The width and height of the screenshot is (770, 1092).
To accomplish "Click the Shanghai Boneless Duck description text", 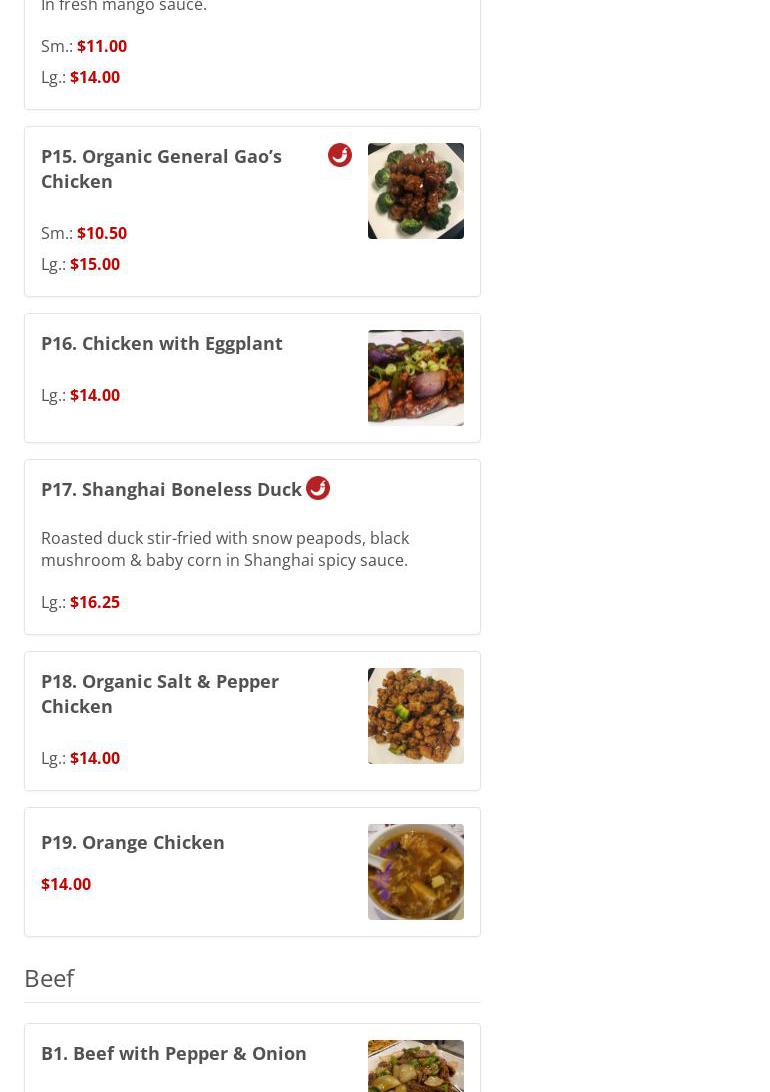I will (225, 549).
